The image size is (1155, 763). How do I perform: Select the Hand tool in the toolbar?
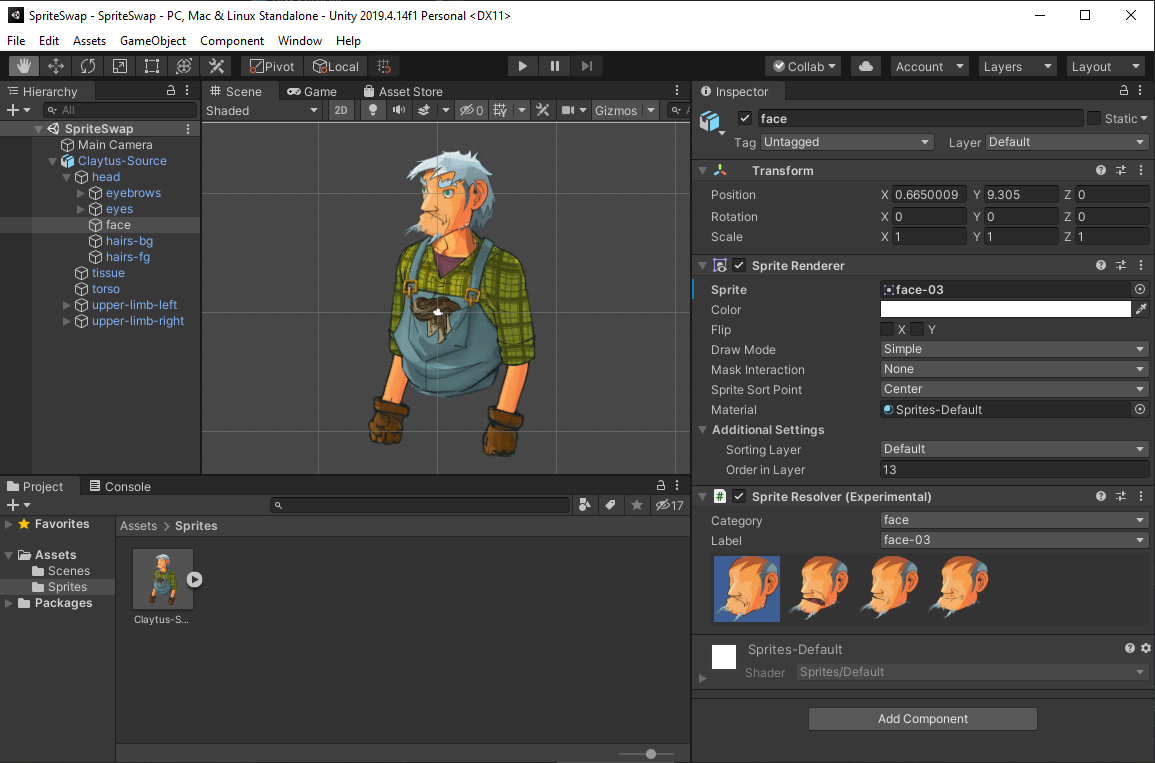click(x=23, y=65)
